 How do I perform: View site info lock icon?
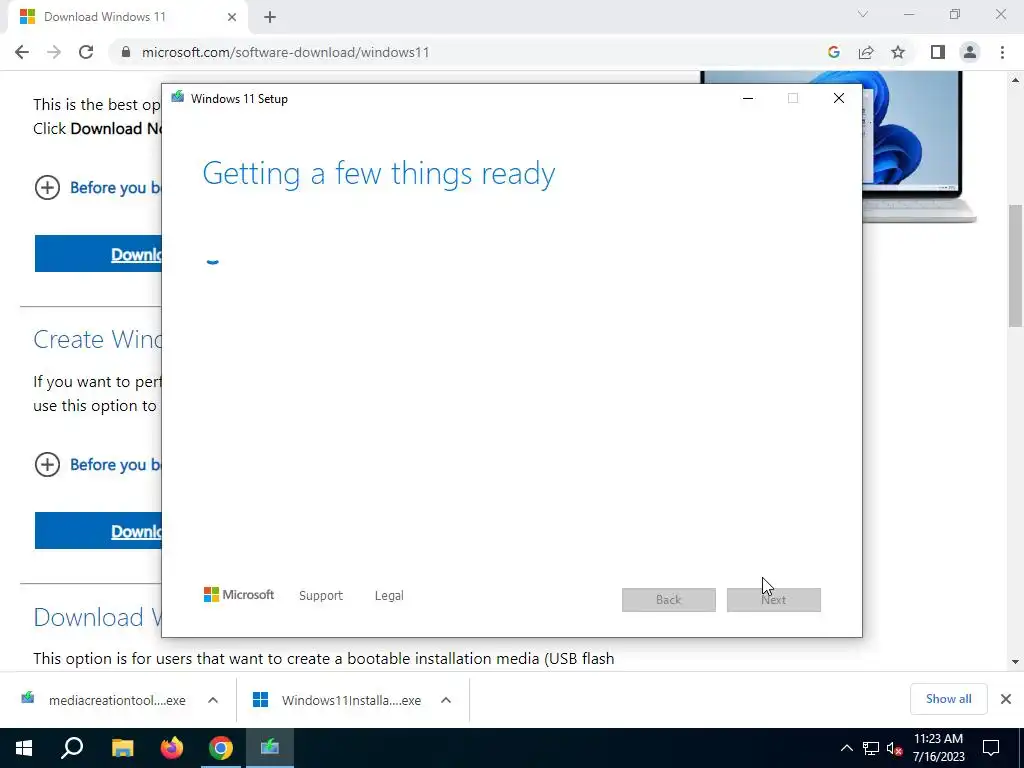(126, 52)
